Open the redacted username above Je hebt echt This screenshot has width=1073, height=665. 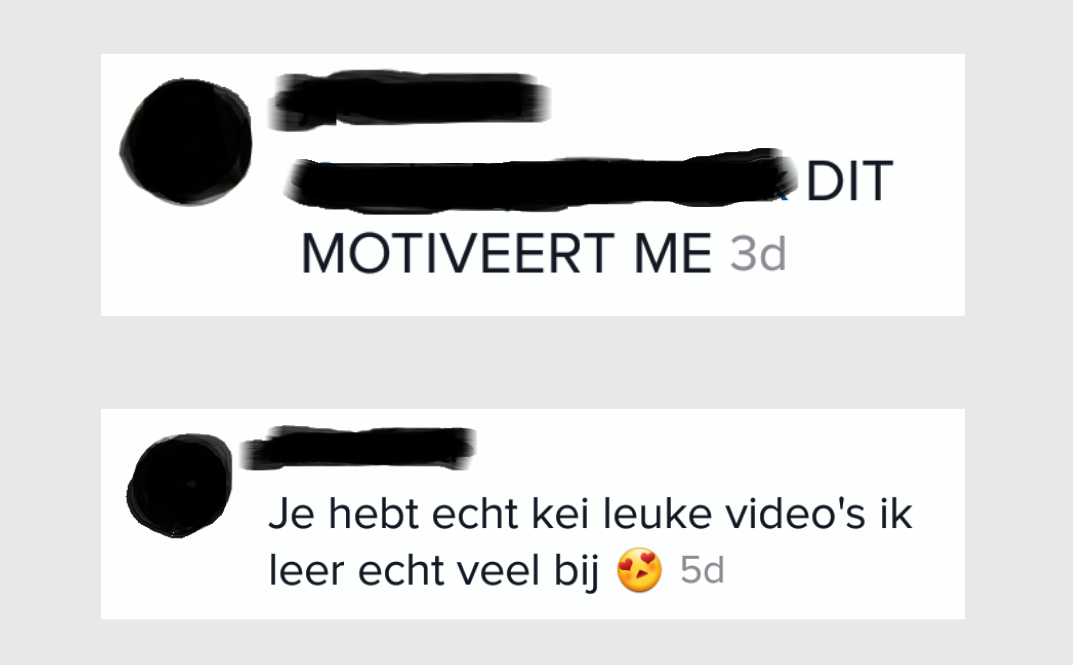358,448
